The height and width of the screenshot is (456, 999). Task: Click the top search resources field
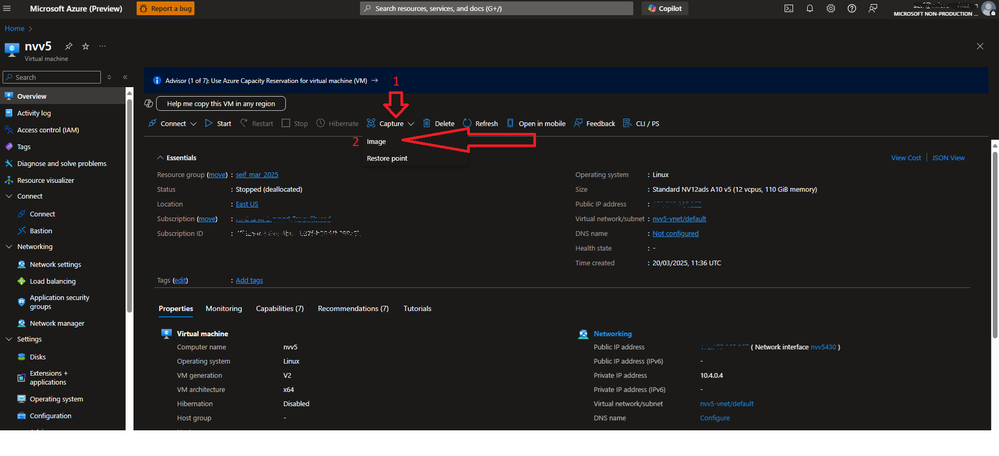point(496,8)
